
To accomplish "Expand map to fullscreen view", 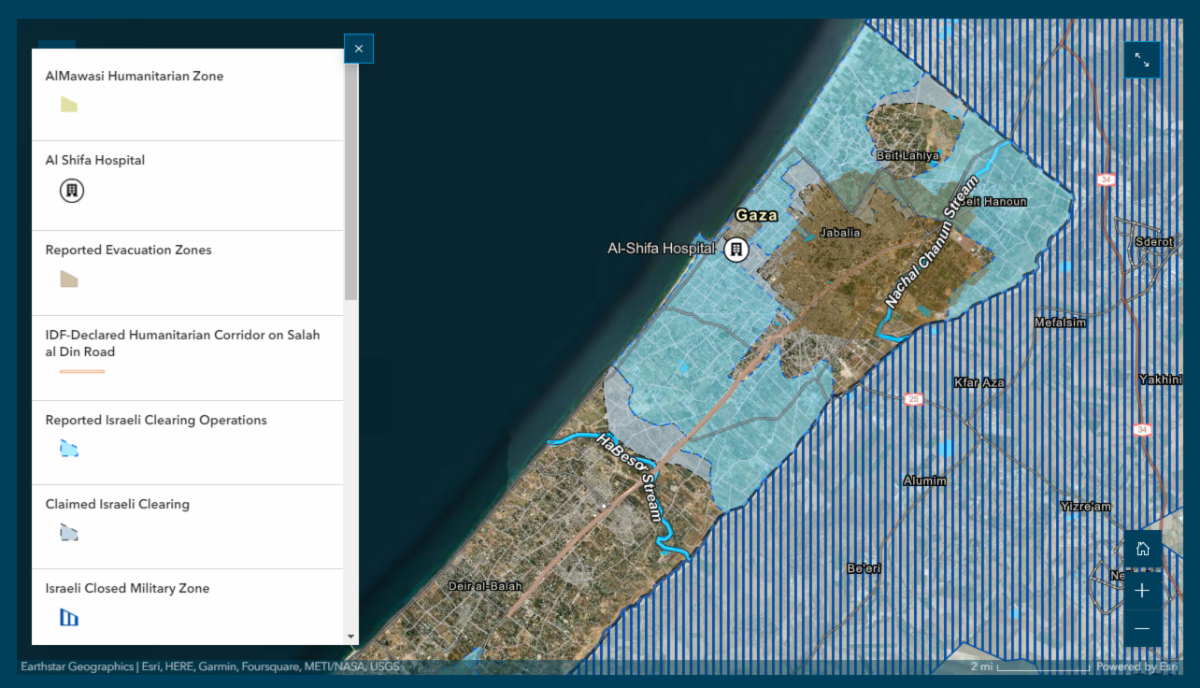I will 1142,60.
